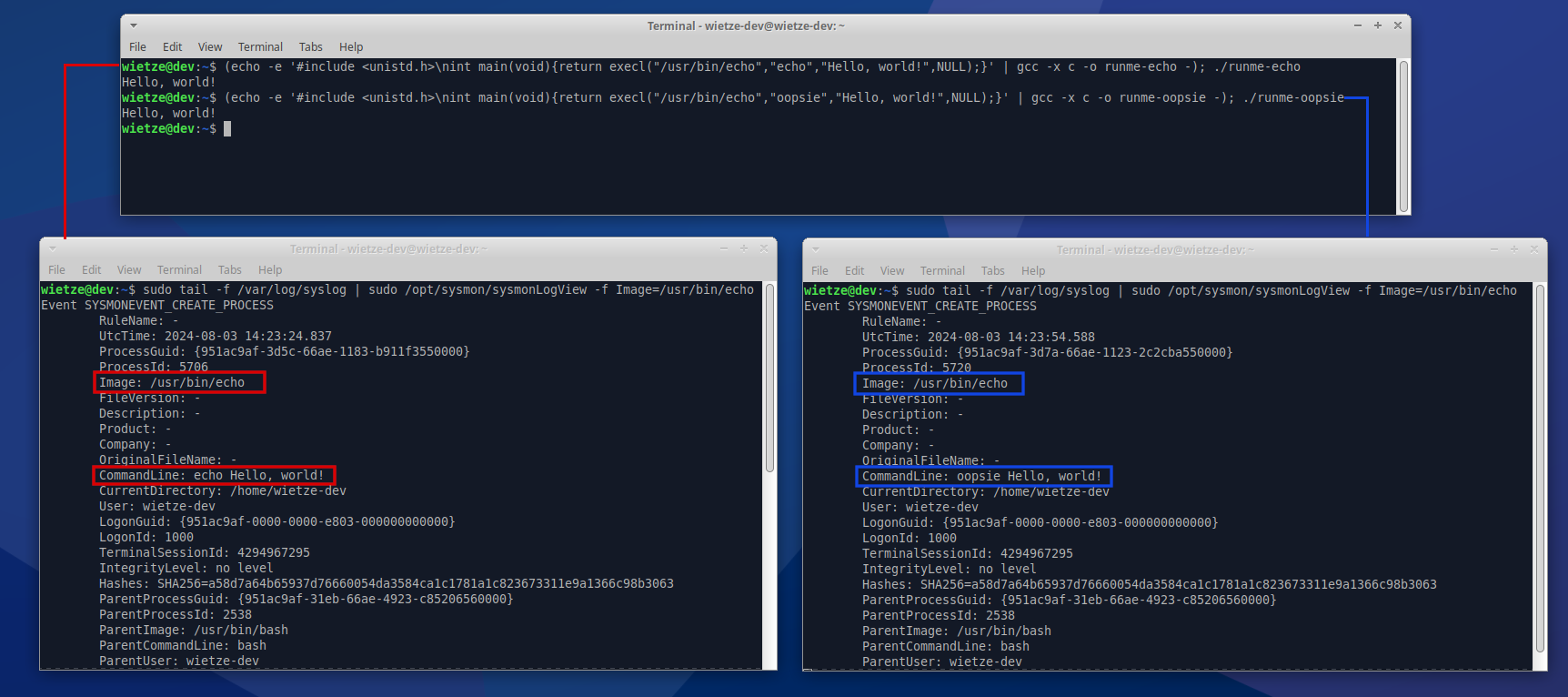Click 'IntegrityLevel: no level' in left terminal
Screen dimensions: 1568x697
pos(186,569)
